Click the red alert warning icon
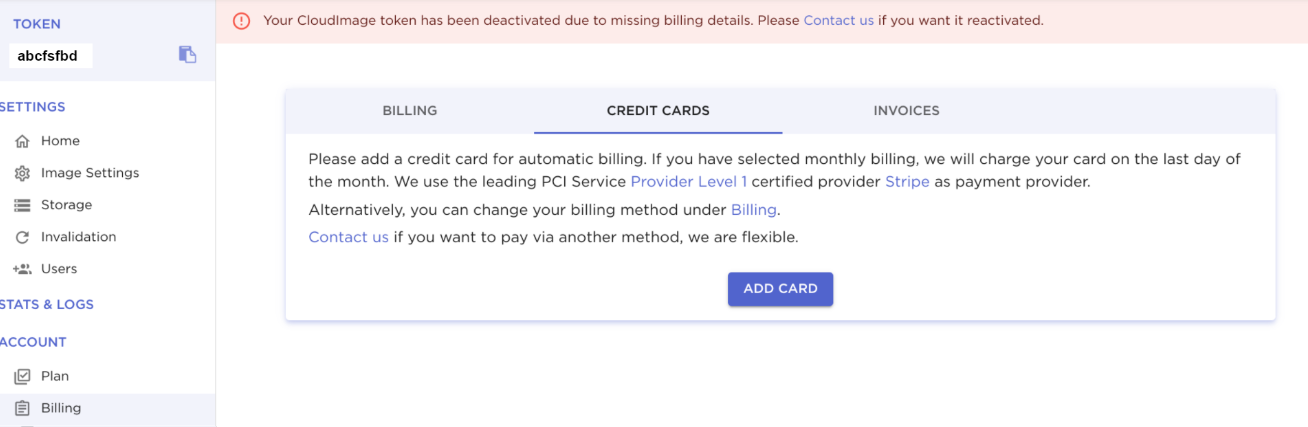 241,21
